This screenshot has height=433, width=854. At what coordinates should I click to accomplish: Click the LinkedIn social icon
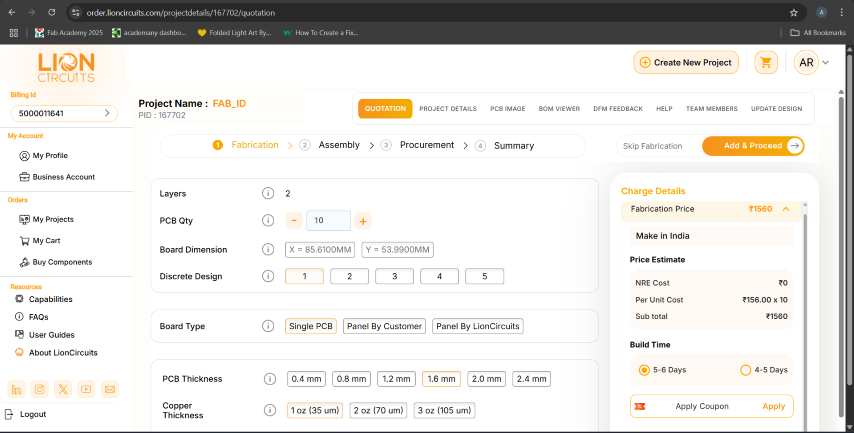pyautogui.click(x=17, y=389)
